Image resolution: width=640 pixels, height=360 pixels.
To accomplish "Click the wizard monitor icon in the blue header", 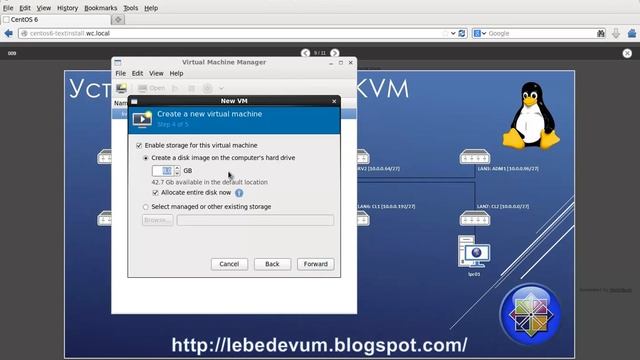I will tap(142, 119).
